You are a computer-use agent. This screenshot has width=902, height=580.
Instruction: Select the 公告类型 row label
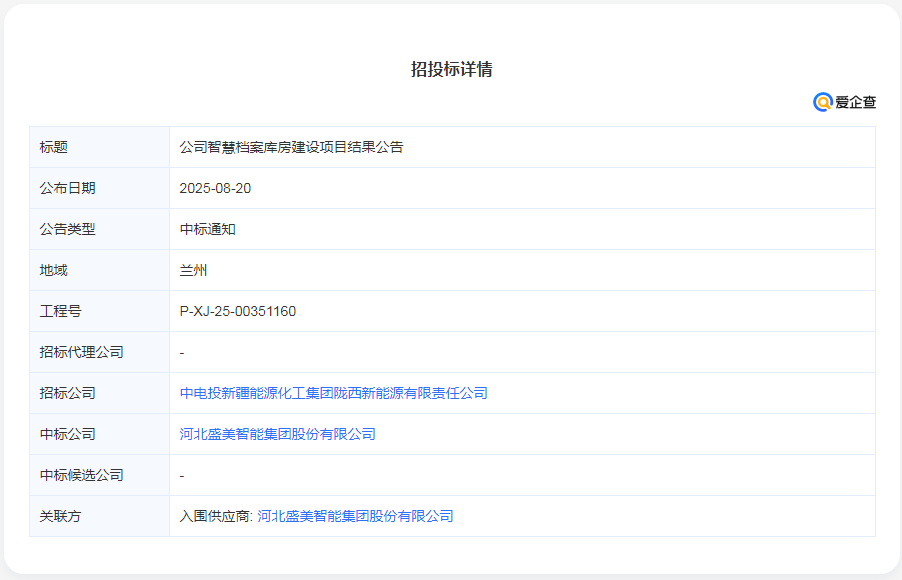[x=66, y=228]
